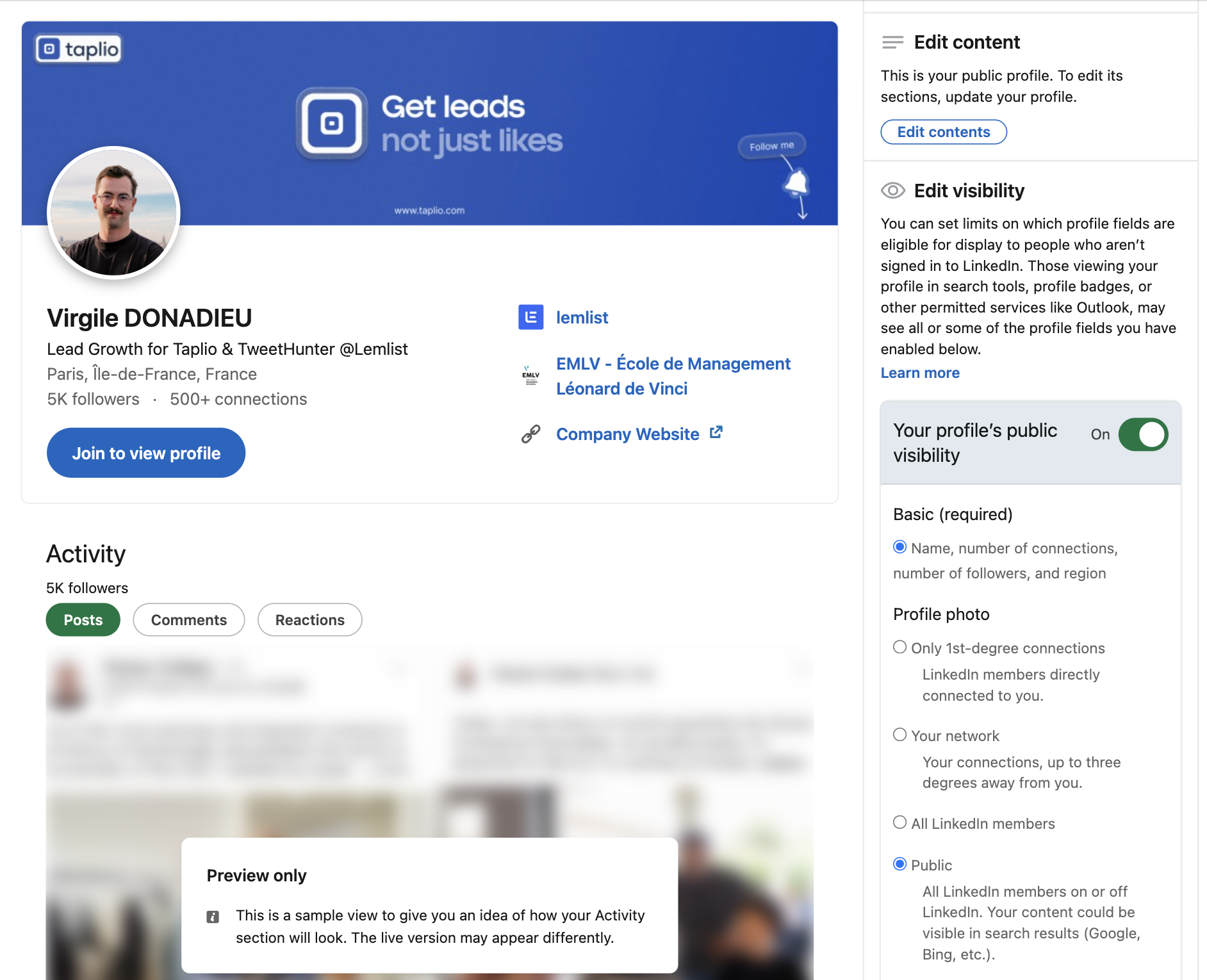Click the 5K followers text under name
This screenshot has height=980, width=1207.
pos(93,399)
